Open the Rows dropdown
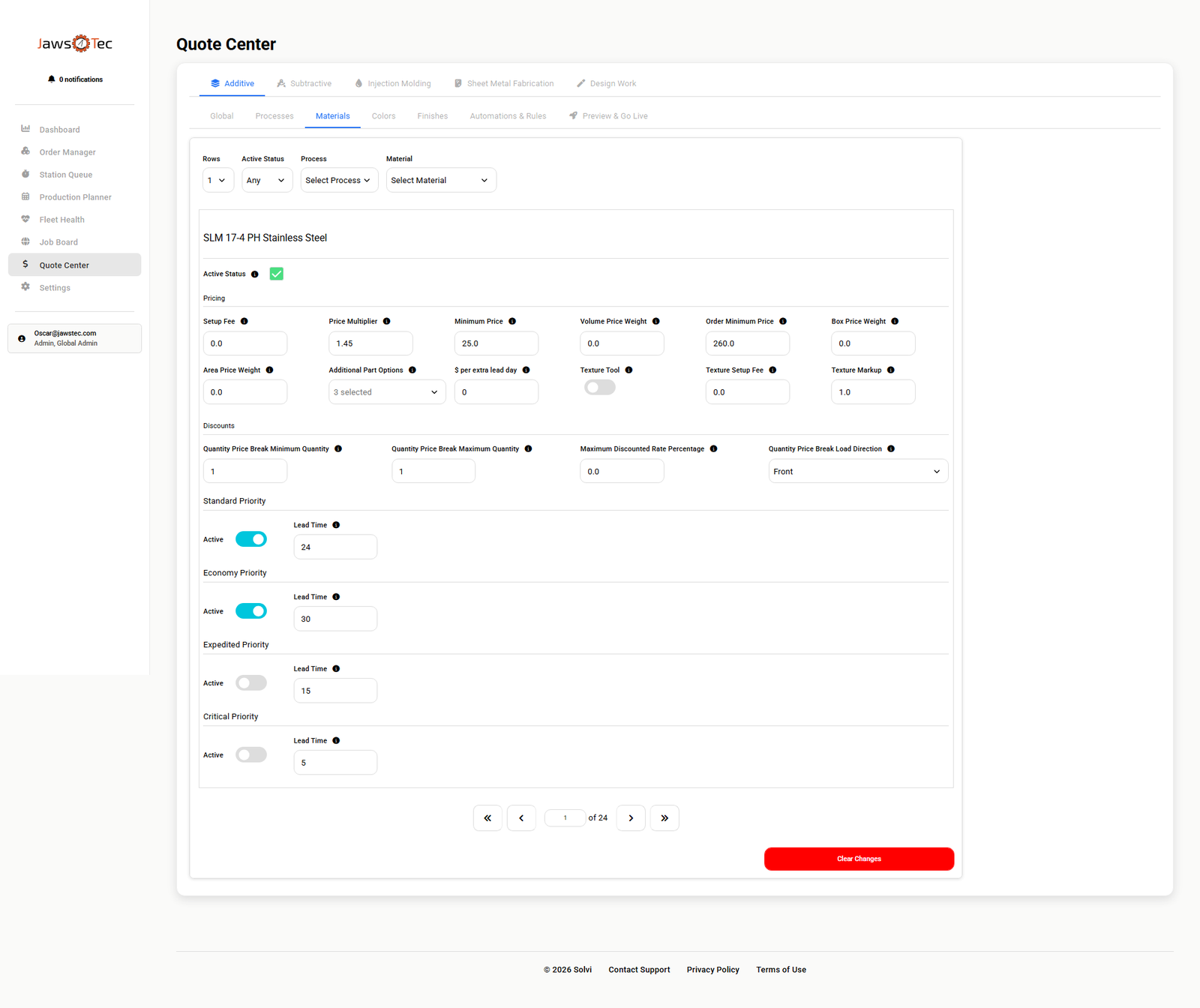 pos(218,180)
